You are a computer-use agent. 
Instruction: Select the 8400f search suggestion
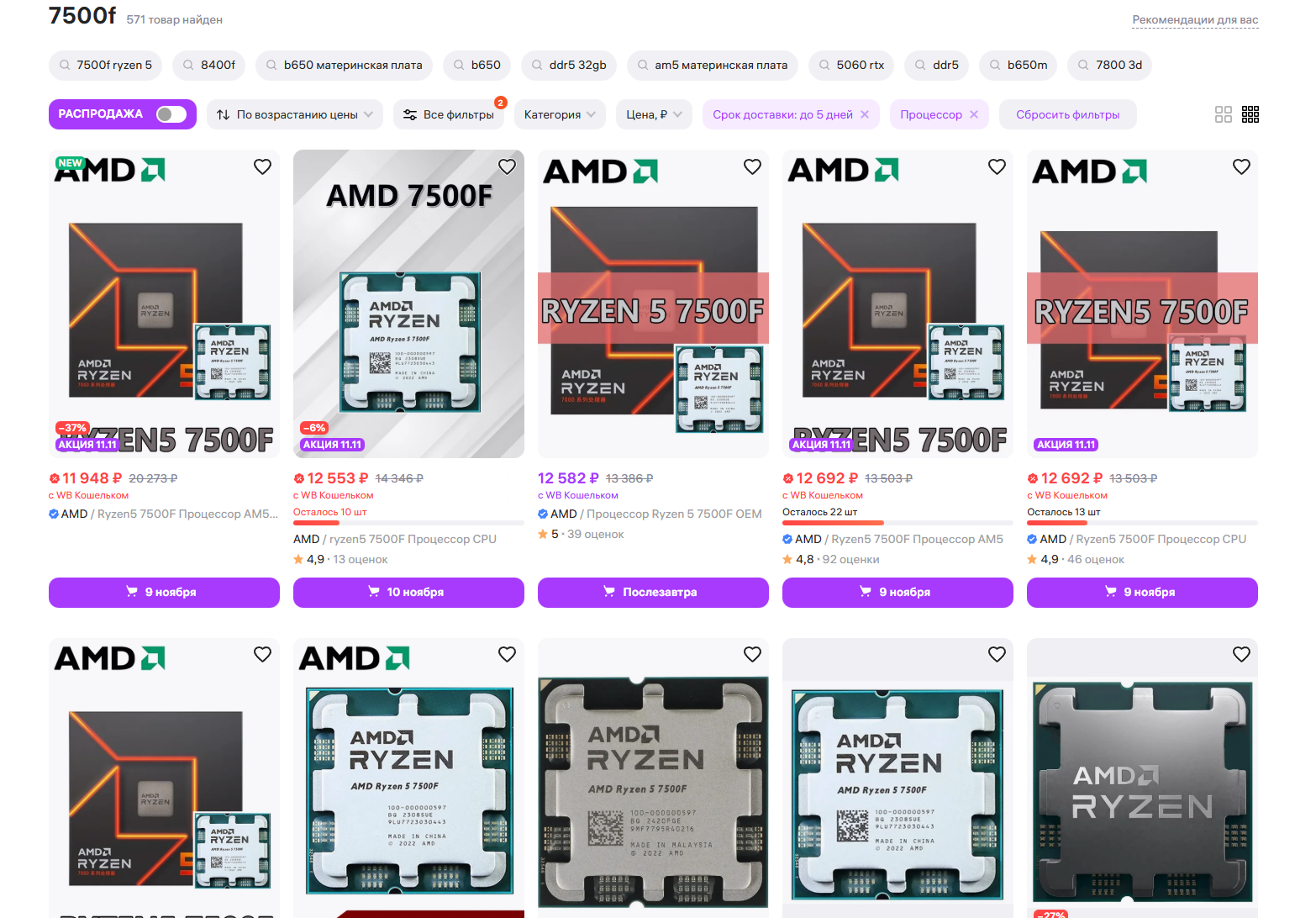point(209,65)
